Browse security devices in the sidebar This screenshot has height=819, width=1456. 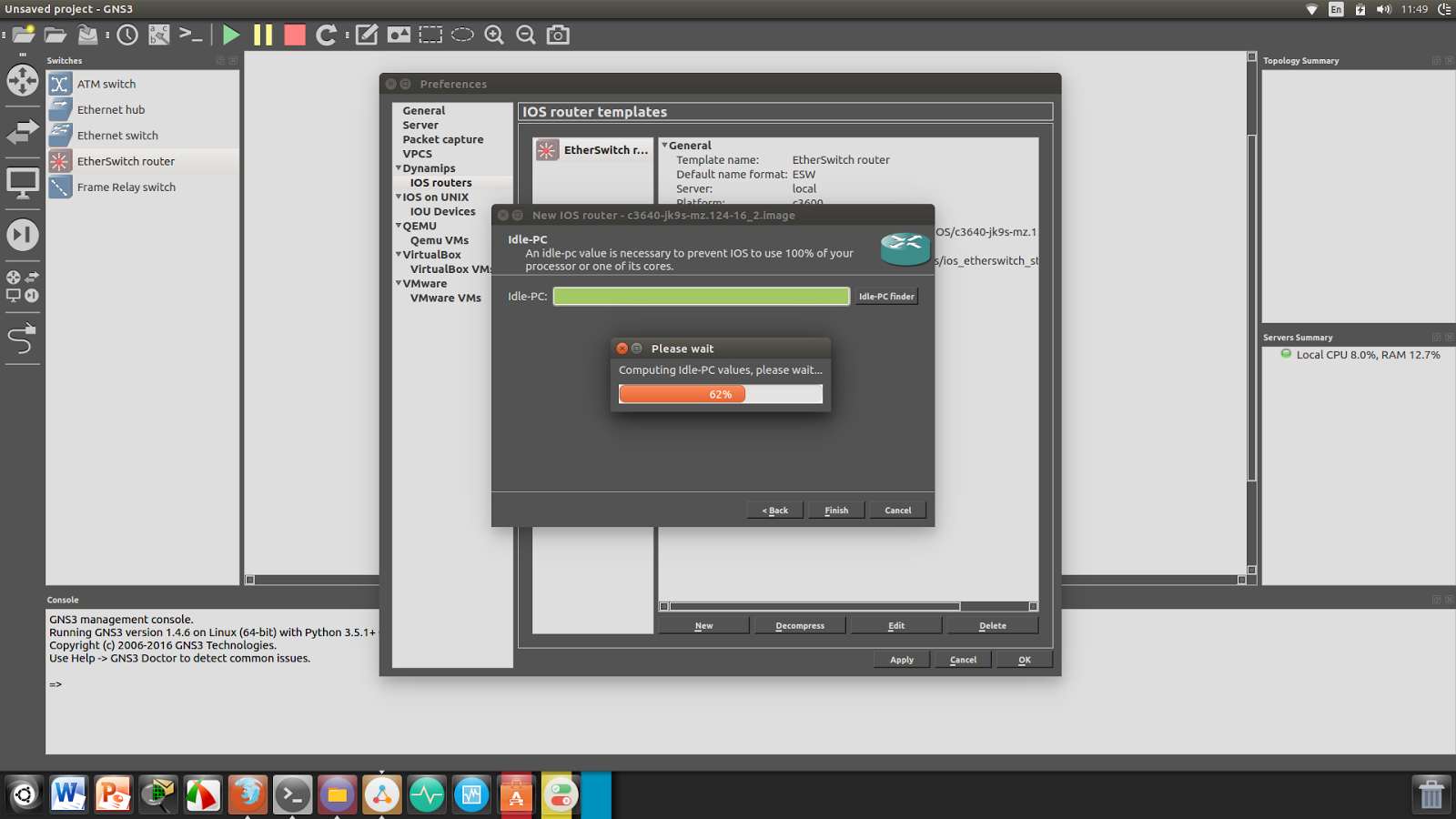pyautogui.click(x=23, y=235)
